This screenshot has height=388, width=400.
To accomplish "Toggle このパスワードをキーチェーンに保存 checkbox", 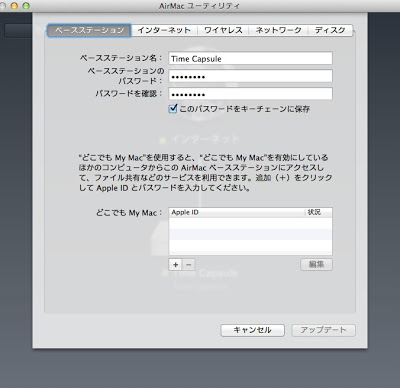I will (x=173, y=109).
